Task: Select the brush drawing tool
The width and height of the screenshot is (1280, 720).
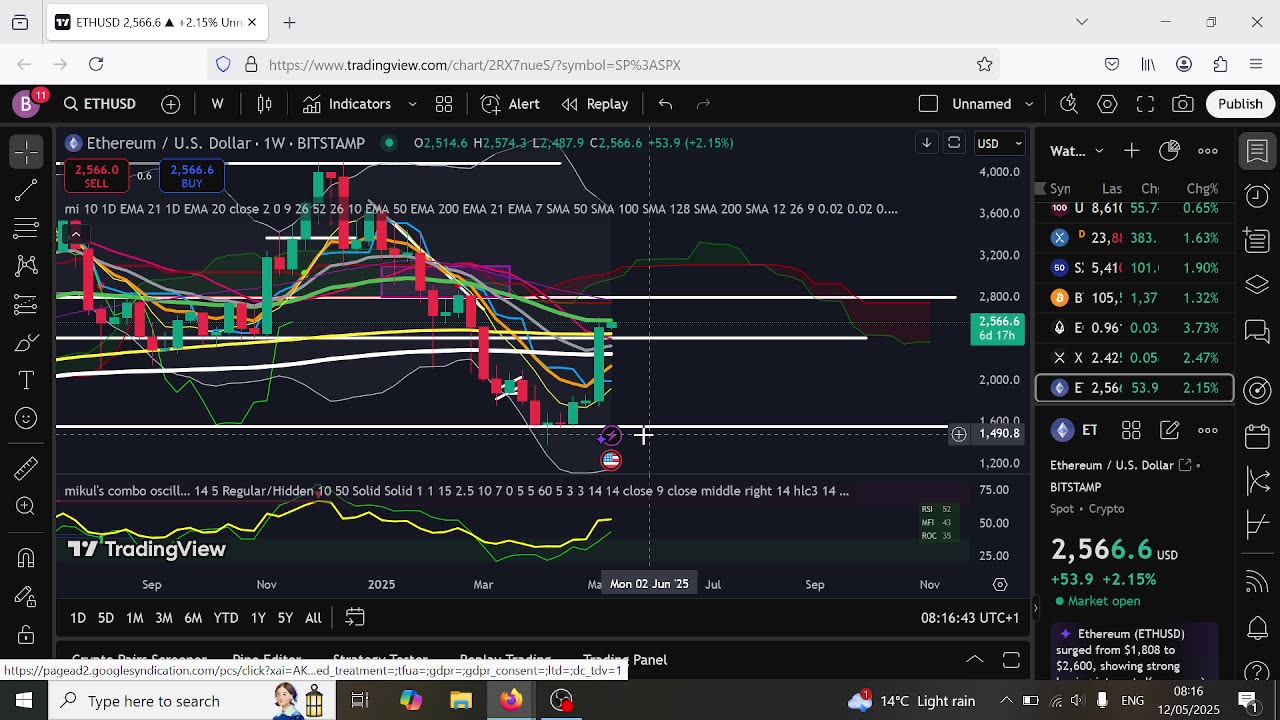Action: 27,343
